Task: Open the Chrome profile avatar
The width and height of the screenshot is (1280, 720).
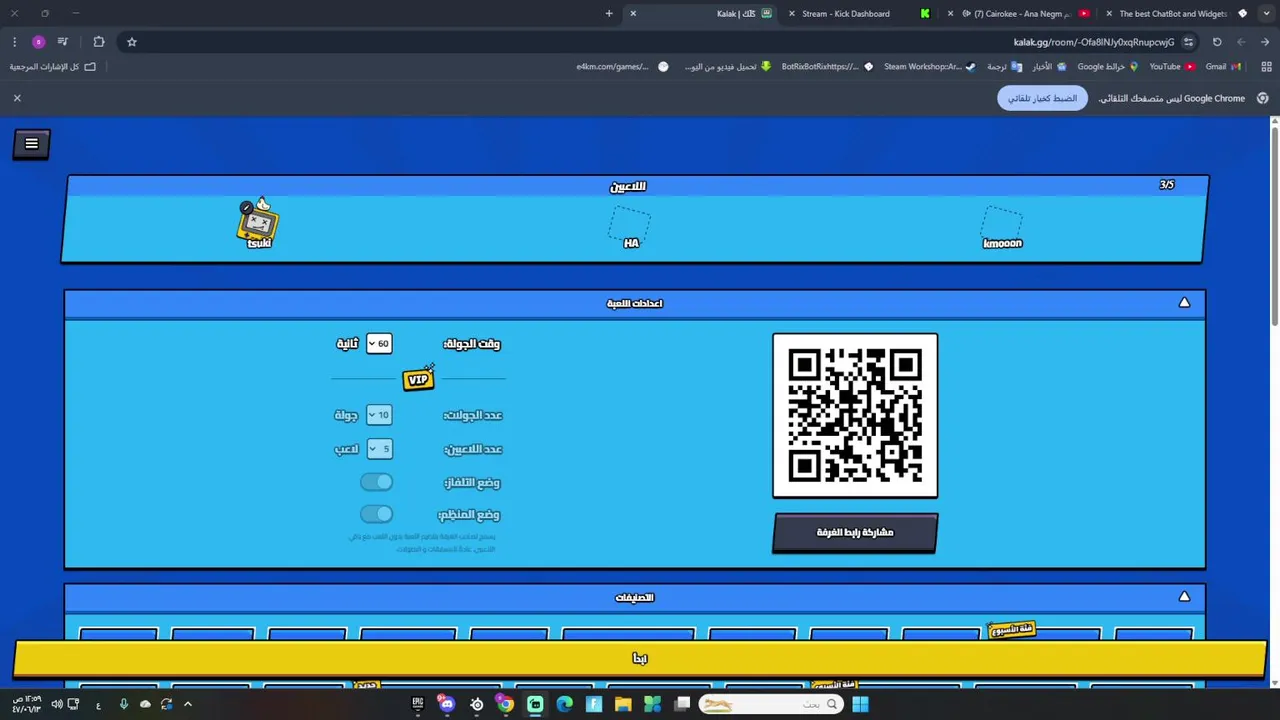Action: [39, 42]
